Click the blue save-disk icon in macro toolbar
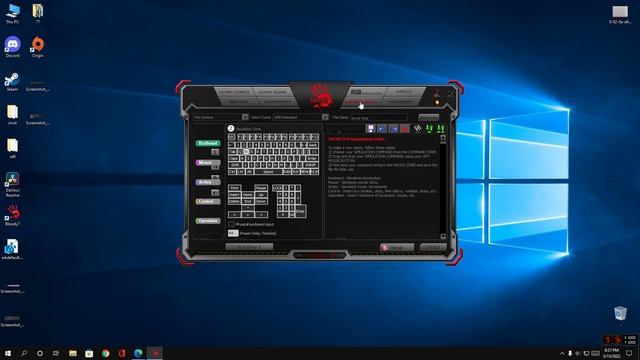Image resolution: width=640 pixels, height=360 pixels. coord(370,129)
